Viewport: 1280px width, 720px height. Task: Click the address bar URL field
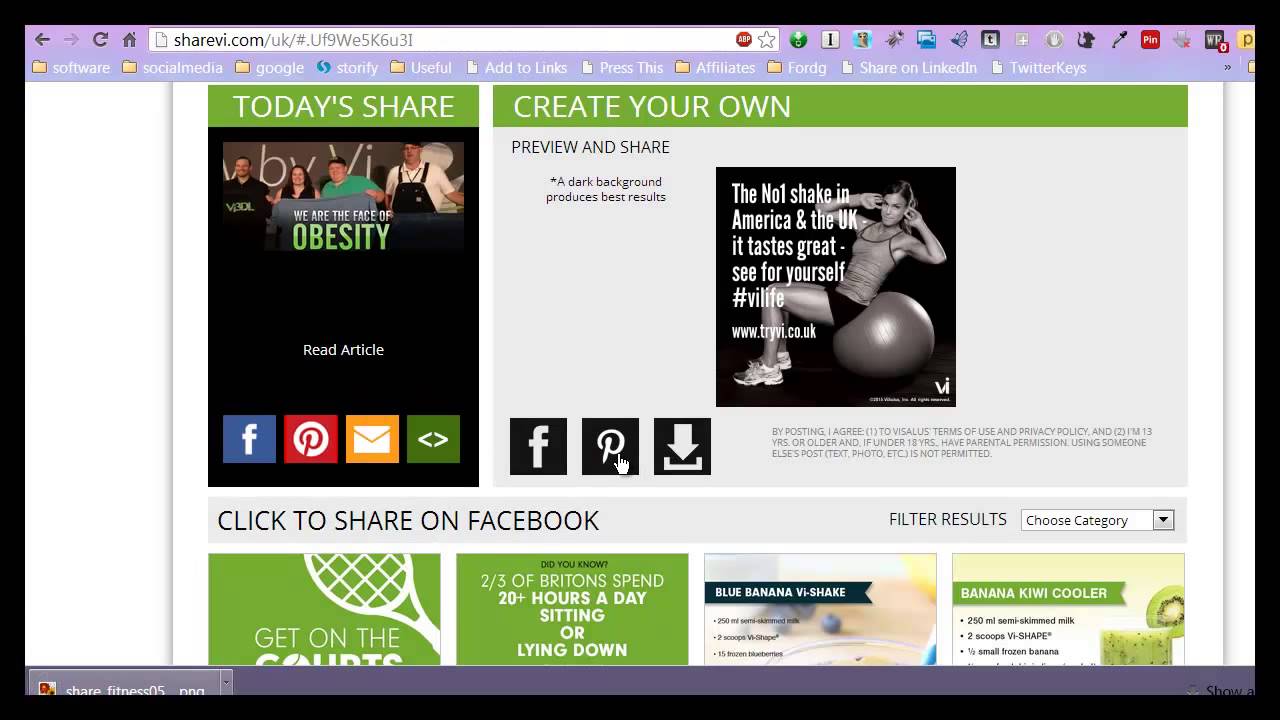click(444, 40)
